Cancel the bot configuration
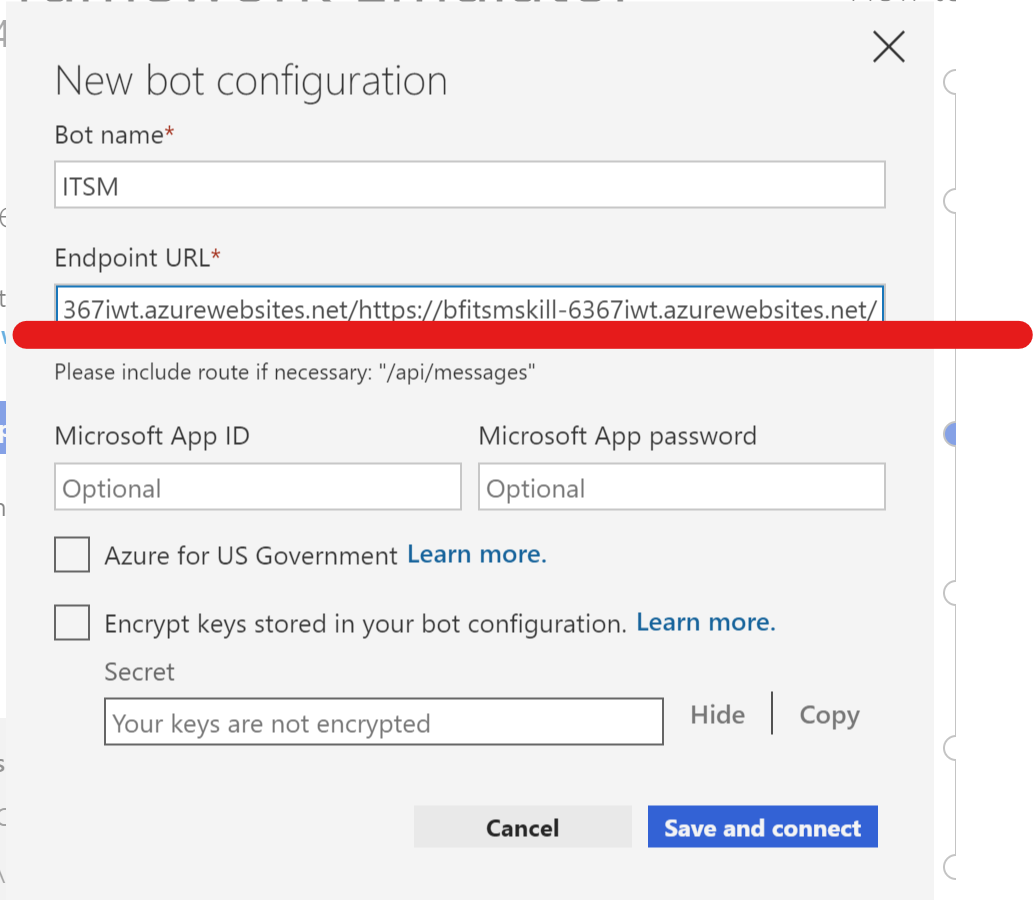 522,827
